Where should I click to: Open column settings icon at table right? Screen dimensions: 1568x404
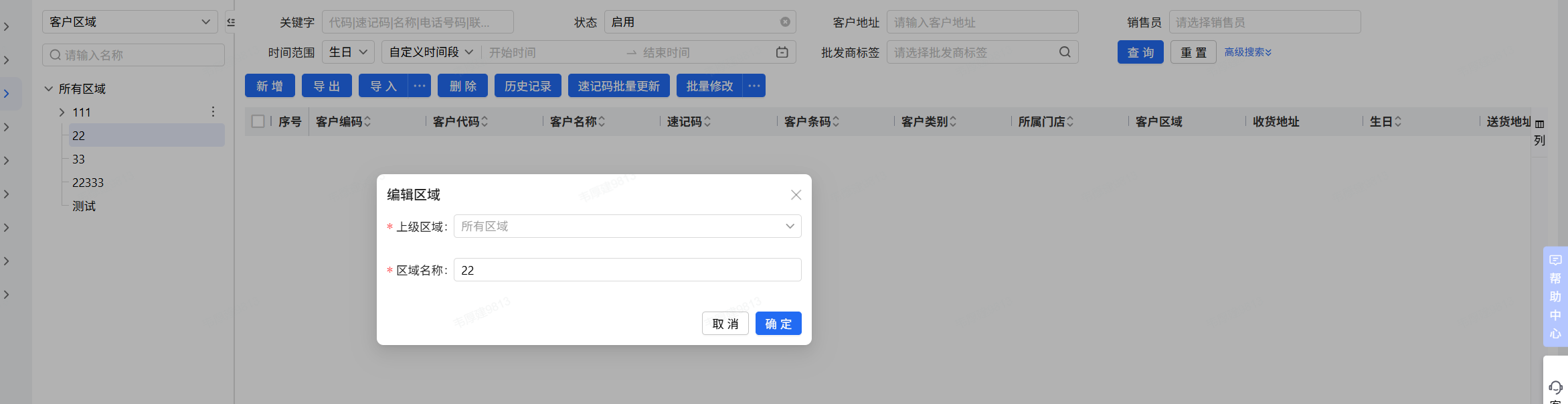pos(1539,125)
